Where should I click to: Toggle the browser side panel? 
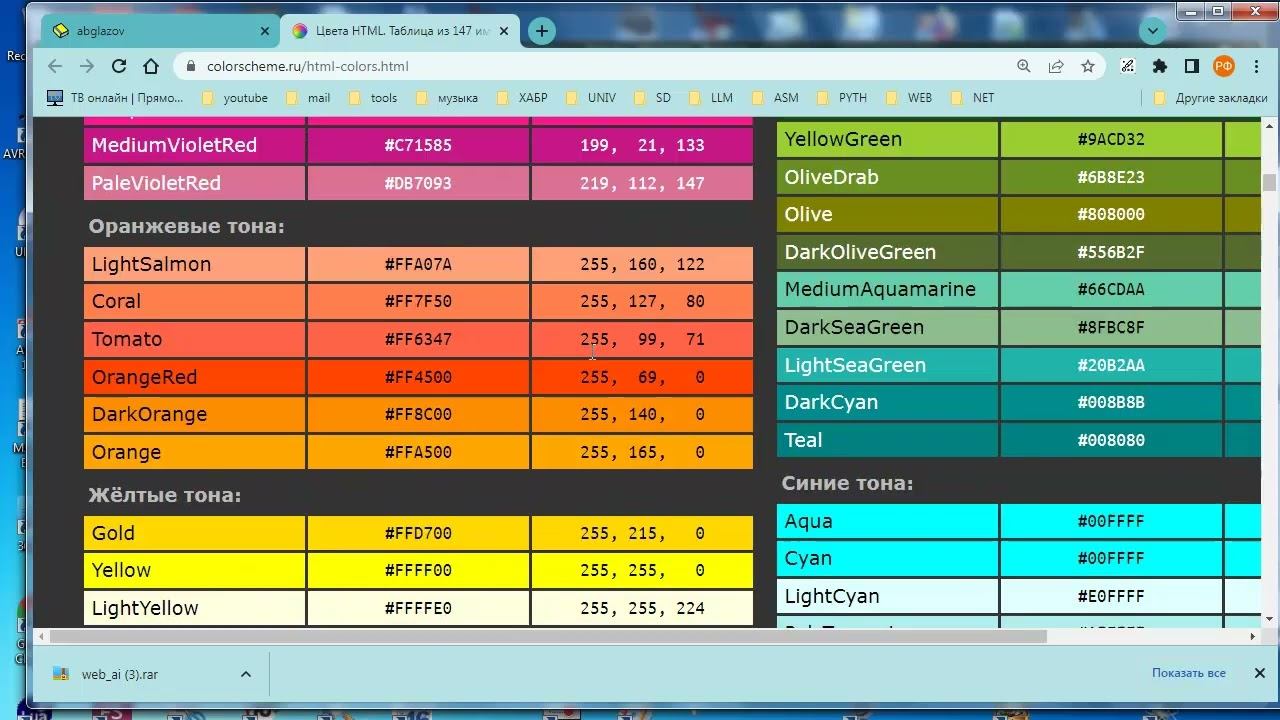coord(1192,66)
